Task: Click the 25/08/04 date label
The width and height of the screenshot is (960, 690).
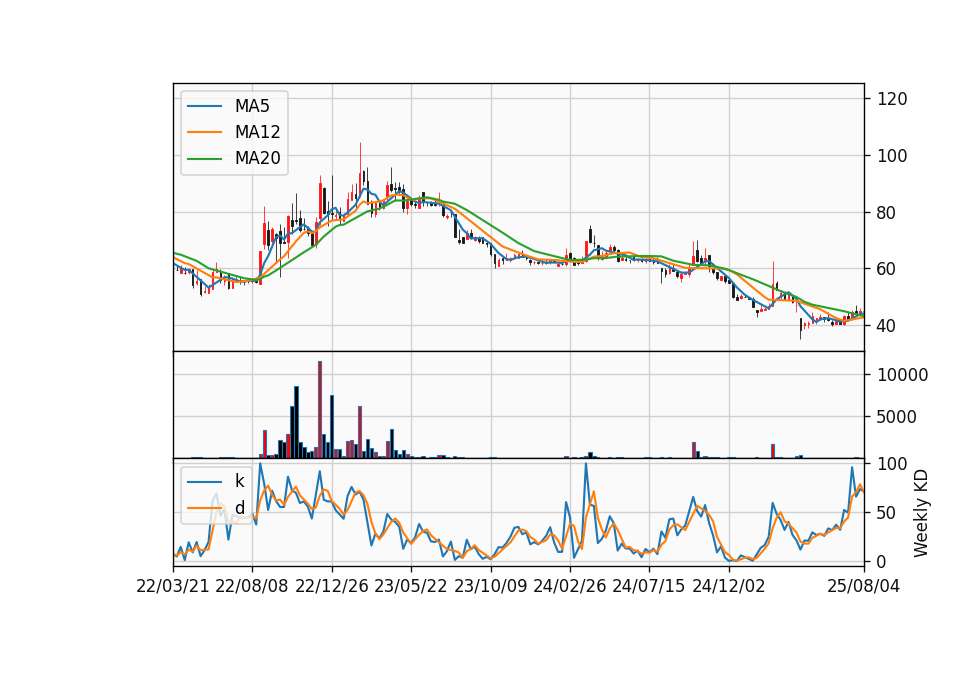Action: (x=863, y=586)
